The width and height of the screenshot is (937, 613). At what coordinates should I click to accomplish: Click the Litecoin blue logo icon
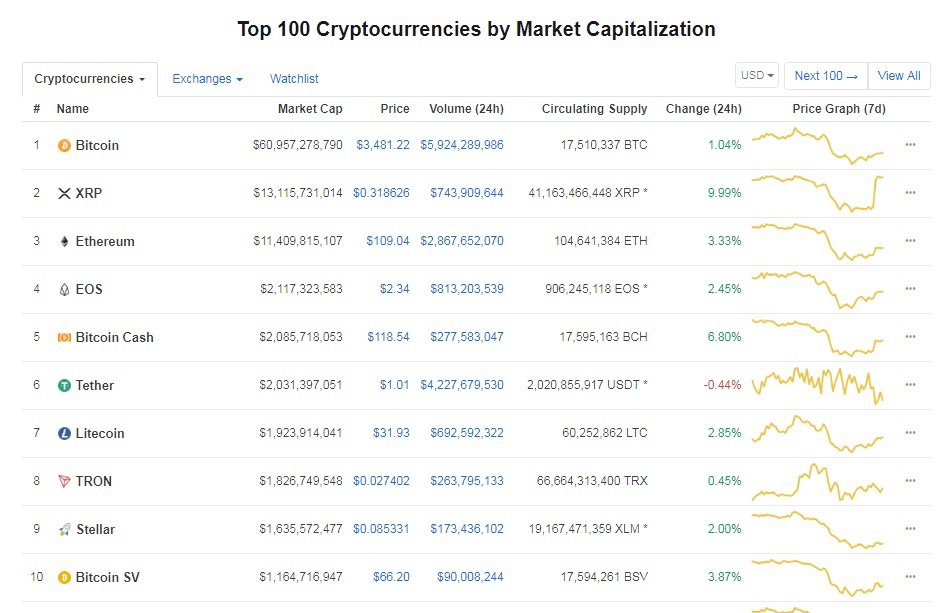point(64,433)
